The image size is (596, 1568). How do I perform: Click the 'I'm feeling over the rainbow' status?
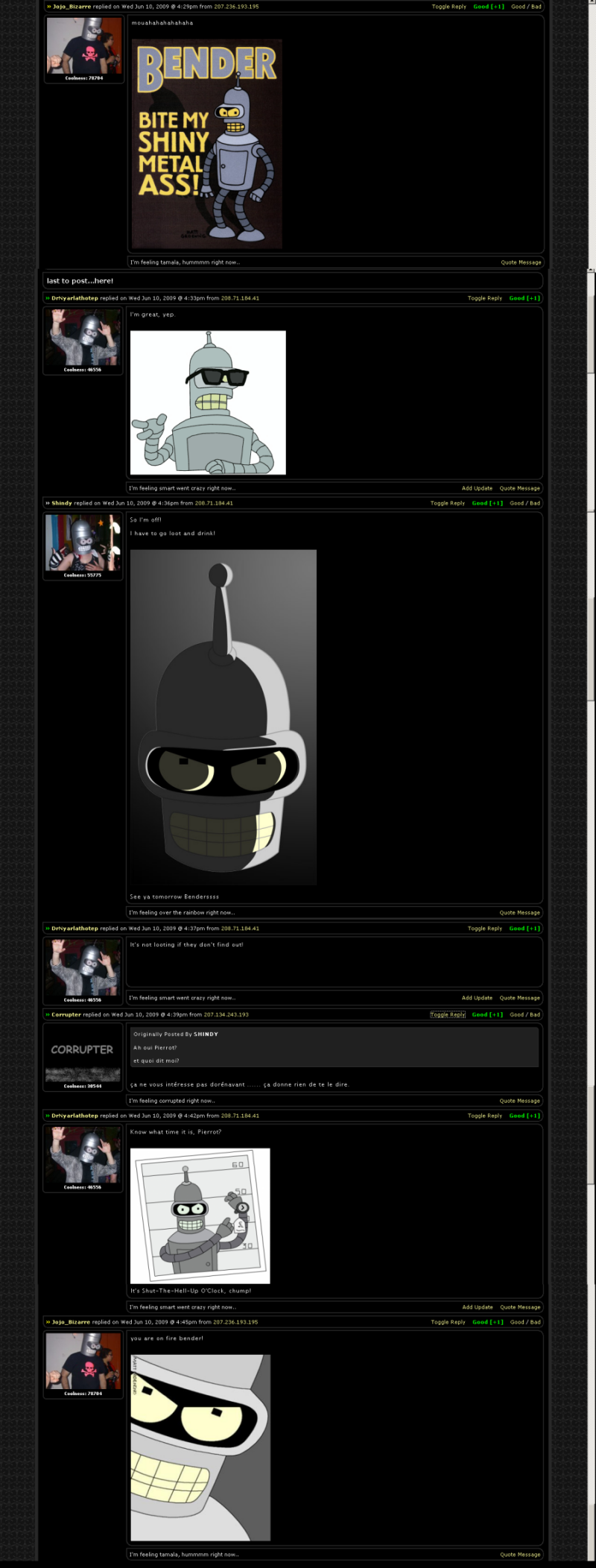(182, 912)
